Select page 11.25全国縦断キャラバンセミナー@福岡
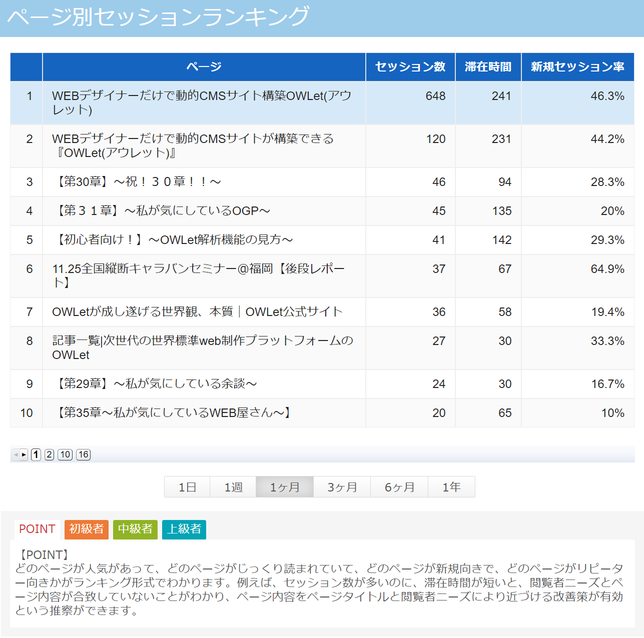Image resolution: width=644 pixels, height=638 pixels. (x=198, y=275)
